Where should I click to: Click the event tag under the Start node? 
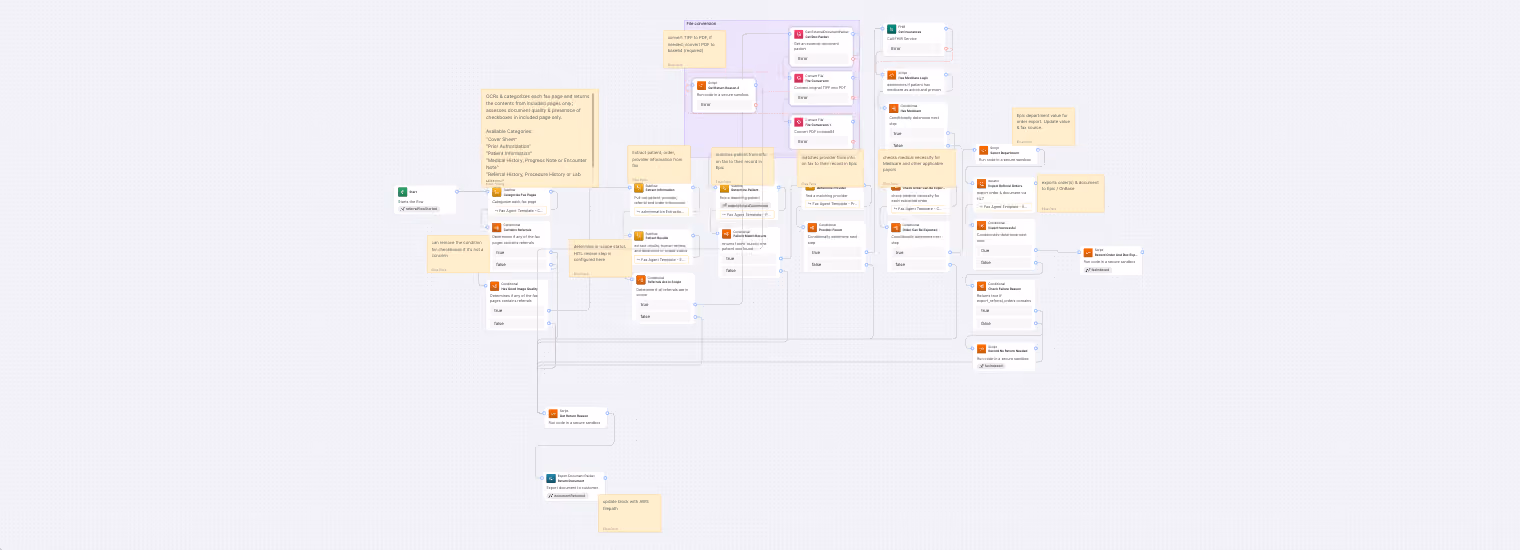[417, 209]
